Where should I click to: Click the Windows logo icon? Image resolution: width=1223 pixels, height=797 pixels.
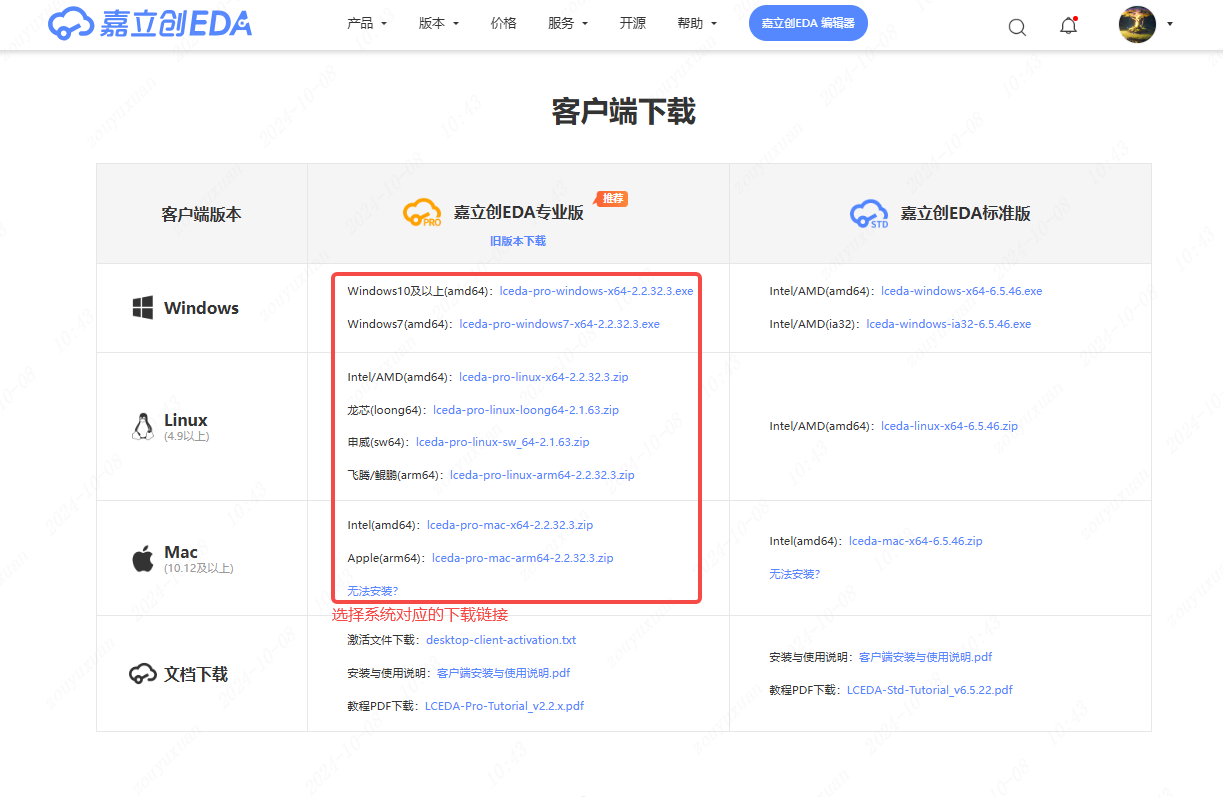[x=143, y=308]
